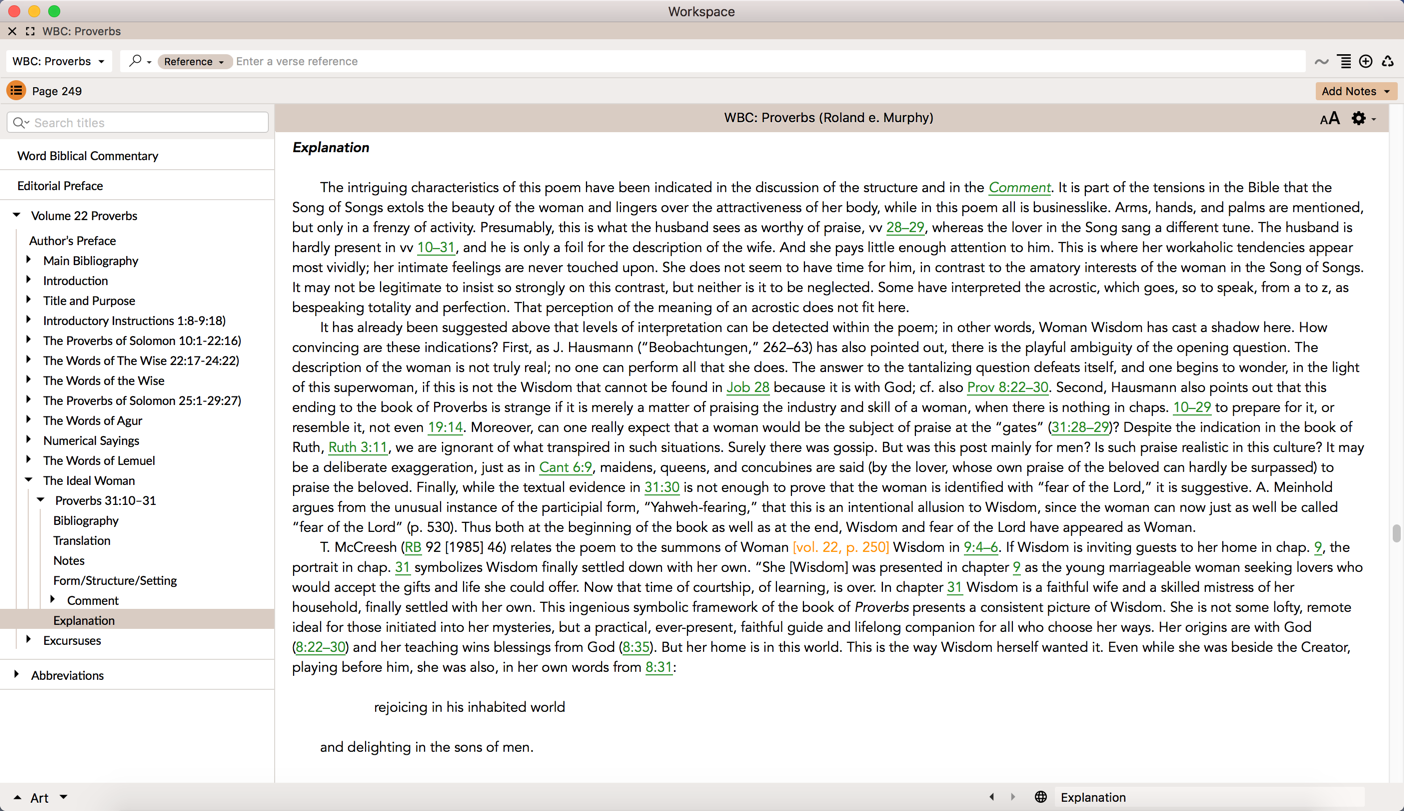1404x811 pixels.
Task: Expand the Main Bibliography node
Action: [x=29, y=260]
